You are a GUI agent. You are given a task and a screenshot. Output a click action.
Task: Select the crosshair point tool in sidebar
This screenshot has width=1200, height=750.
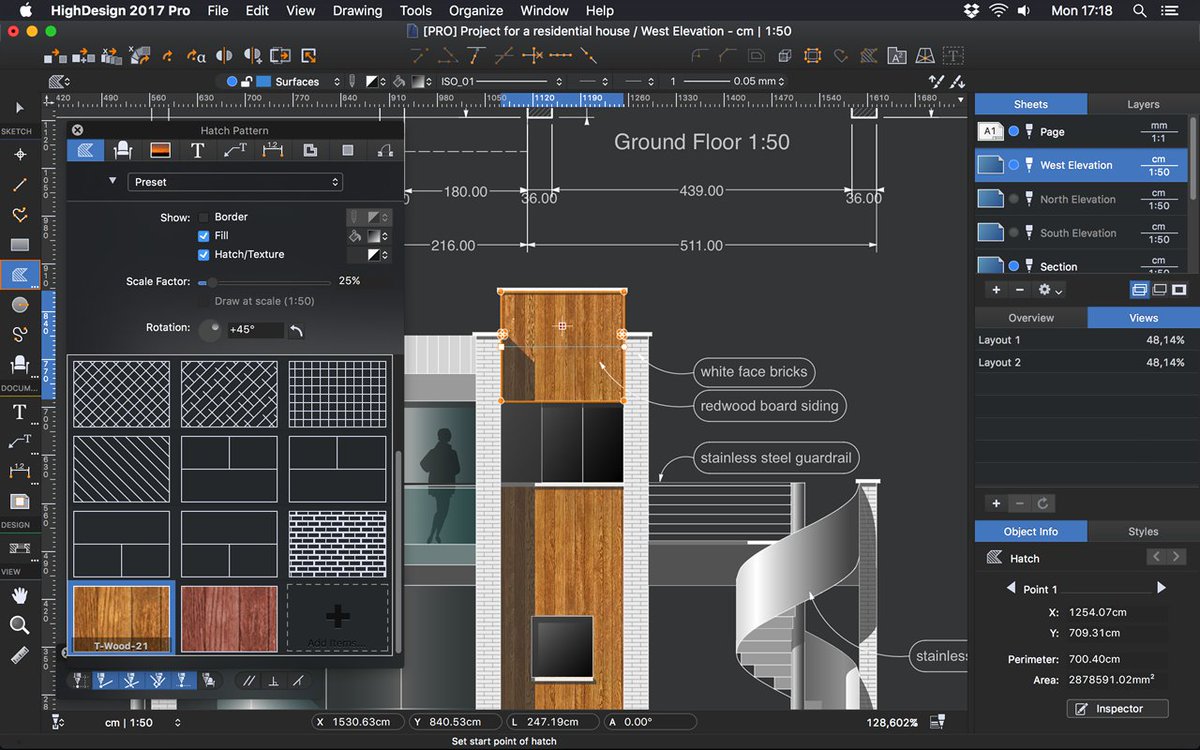19,155
